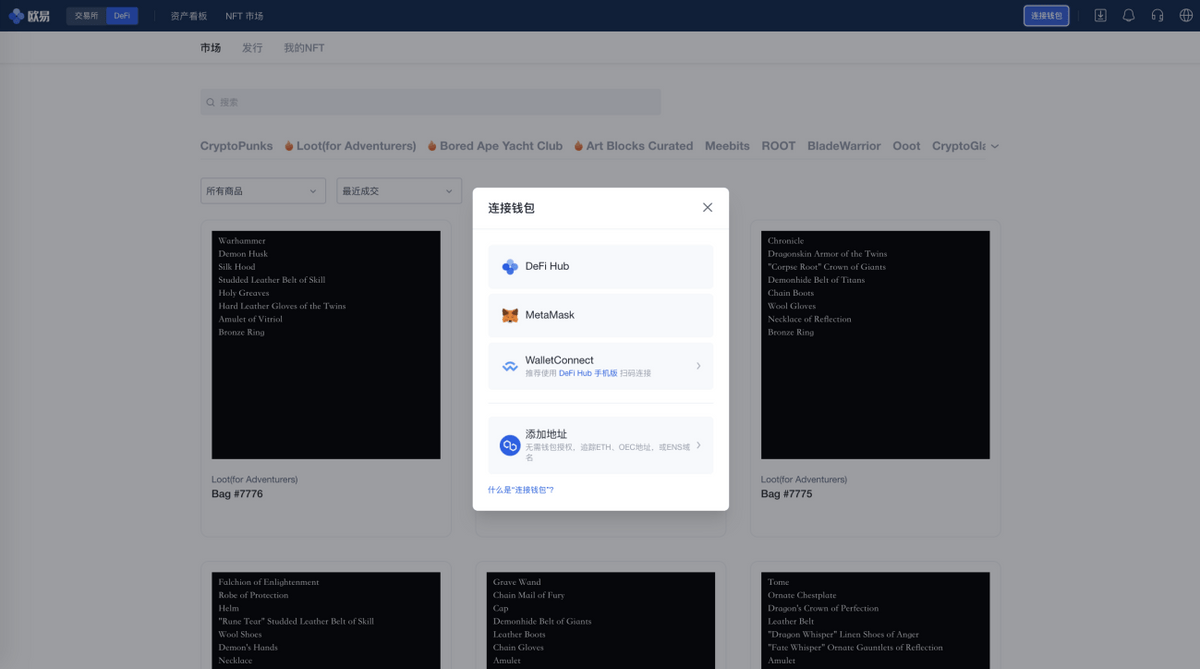Click the NFT search input field
Viewport: 1200px width, 669px height.
click(431, 102)
